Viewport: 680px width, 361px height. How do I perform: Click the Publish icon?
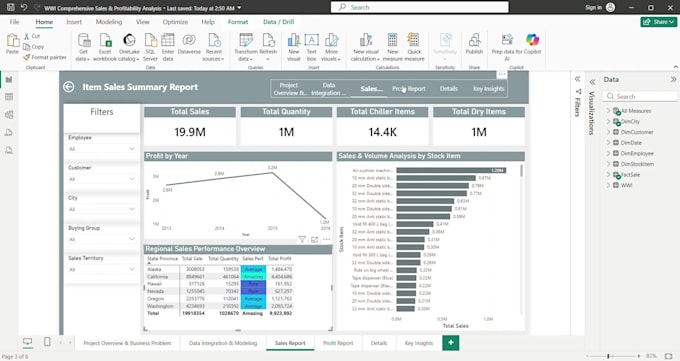click(474, 44)
